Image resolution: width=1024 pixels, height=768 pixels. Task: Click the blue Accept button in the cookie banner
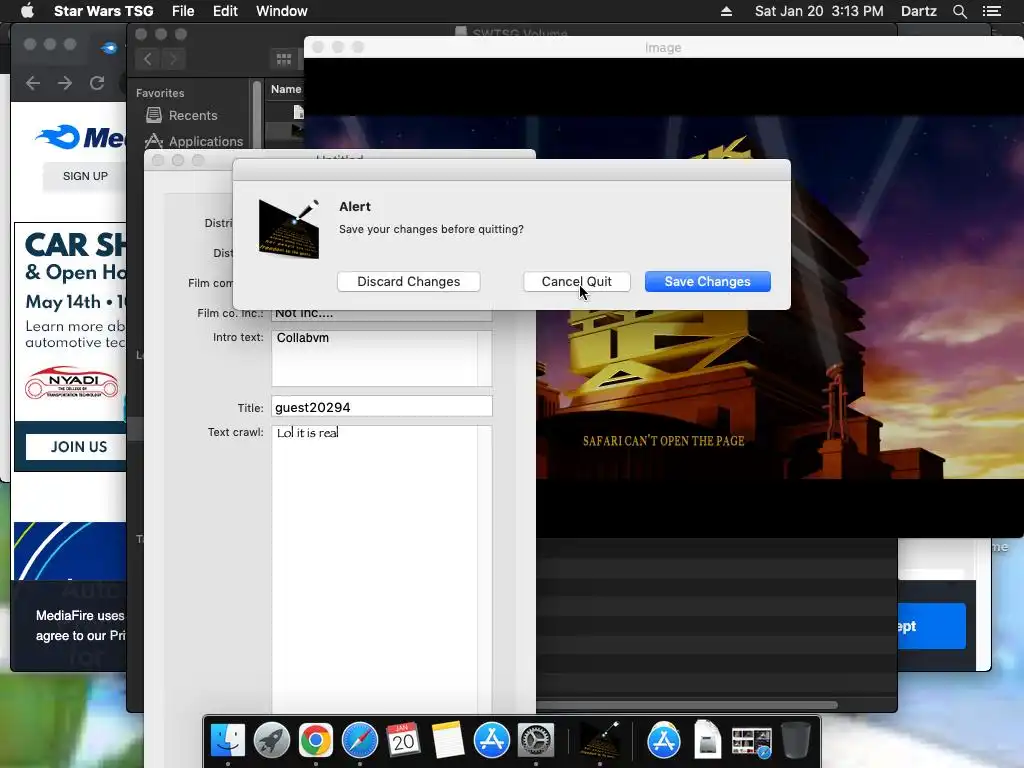(x=932, y=626)
